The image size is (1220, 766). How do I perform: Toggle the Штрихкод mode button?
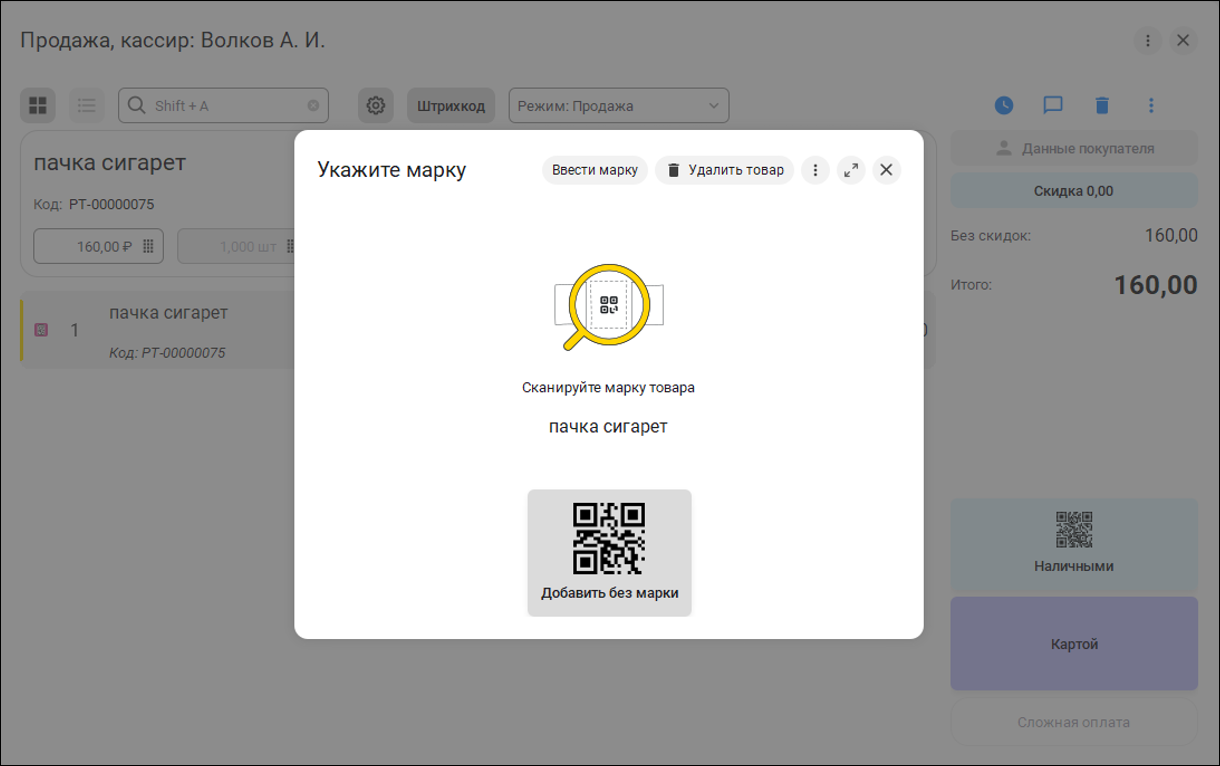coord(451,105)
